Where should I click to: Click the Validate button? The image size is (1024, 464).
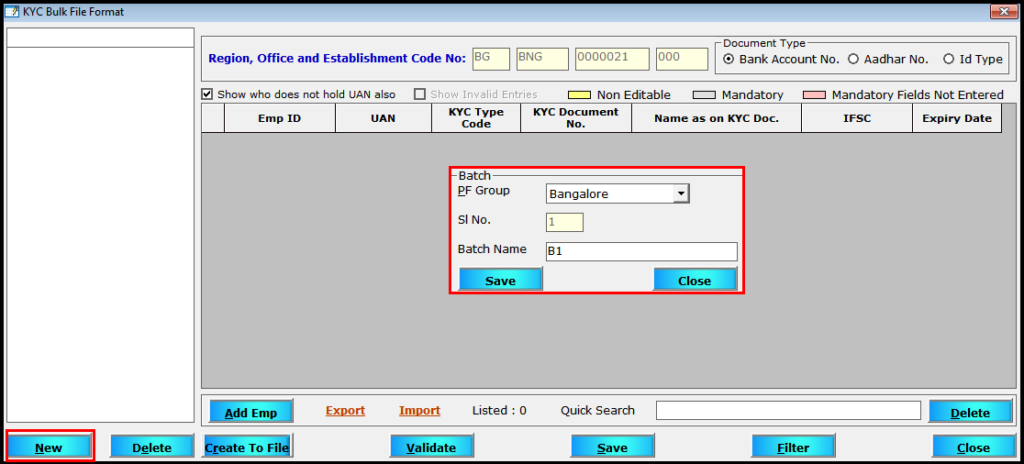coord(432,447)
